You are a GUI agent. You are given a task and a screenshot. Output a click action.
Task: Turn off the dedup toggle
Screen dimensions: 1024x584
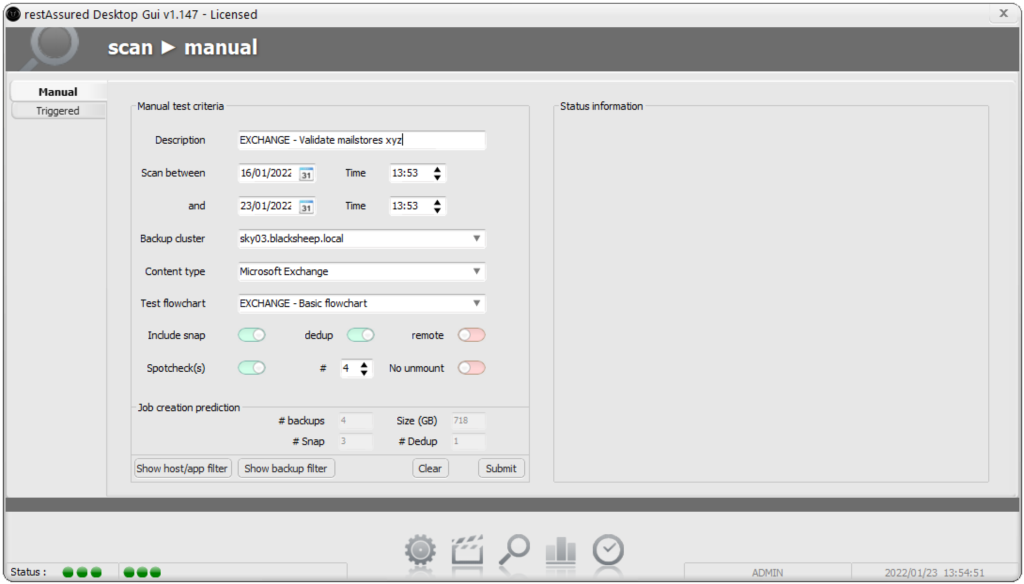click(x=360, y=335)
